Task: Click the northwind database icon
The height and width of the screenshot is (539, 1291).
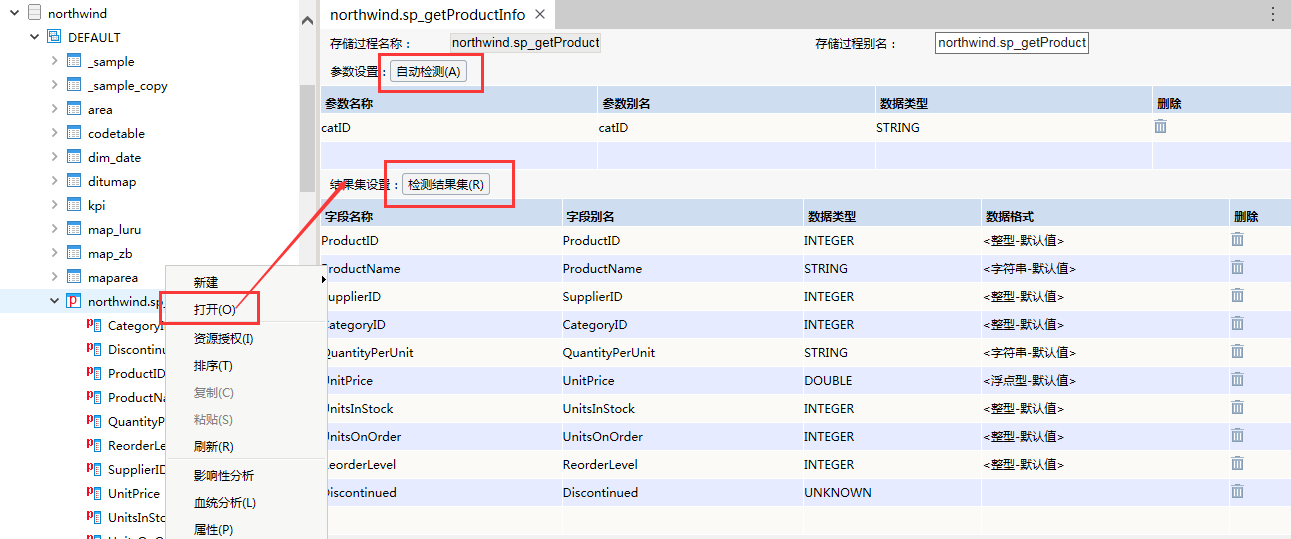Action: tap(35, 13)
